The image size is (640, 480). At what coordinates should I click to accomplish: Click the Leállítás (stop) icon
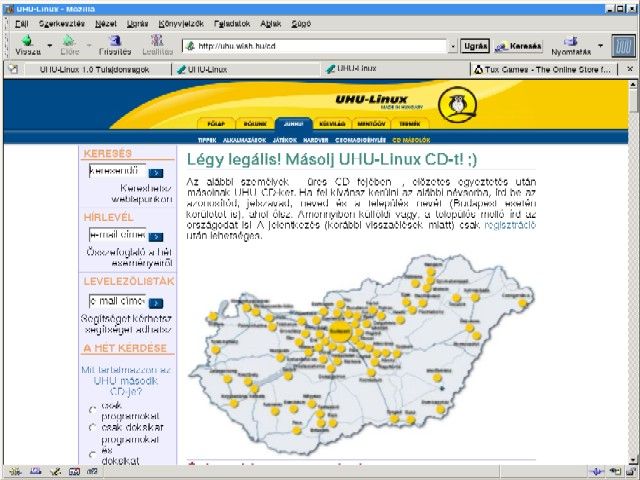[x=157, y=40]
